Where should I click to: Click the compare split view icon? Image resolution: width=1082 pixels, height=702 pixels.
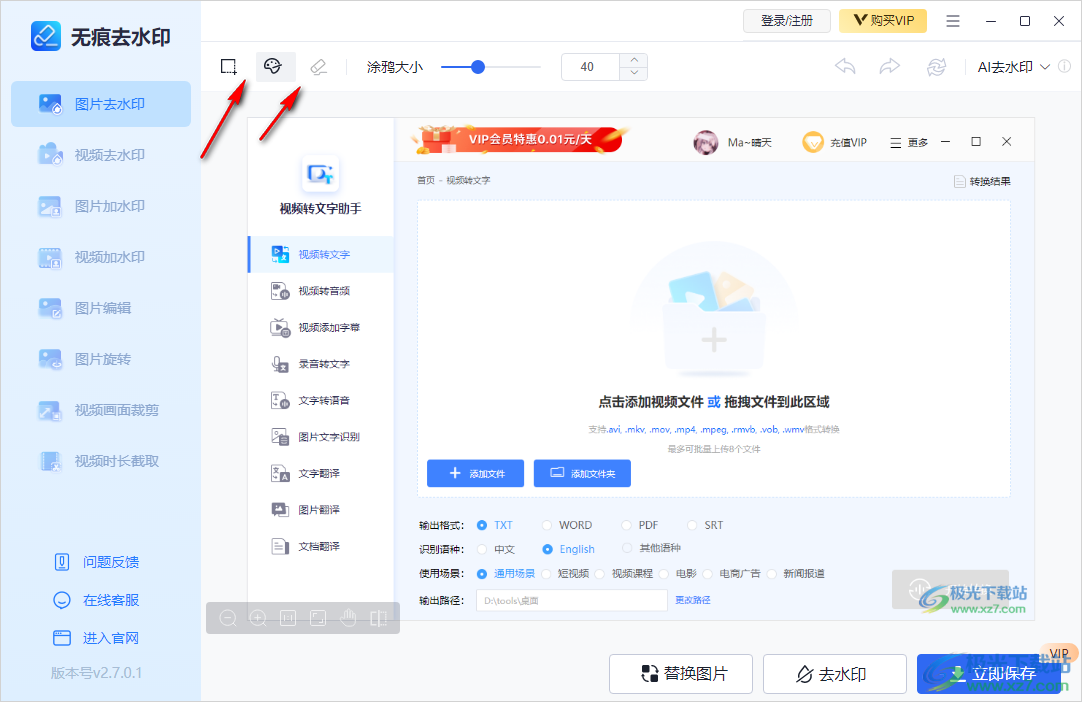tap(378, 618)
